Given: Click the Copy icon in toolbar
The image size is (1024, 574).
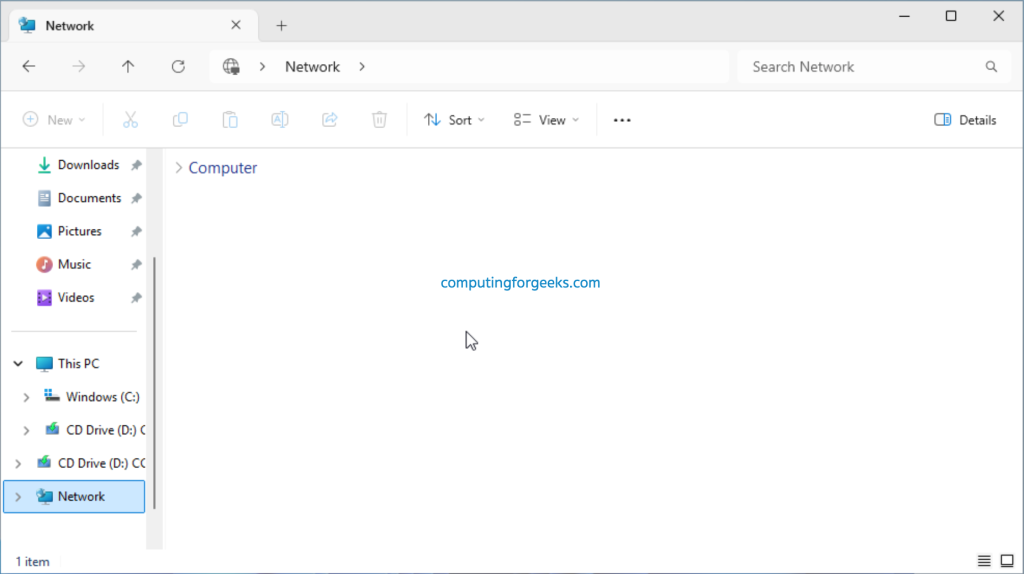Looking at the screenshot, I should click(180, 120).
